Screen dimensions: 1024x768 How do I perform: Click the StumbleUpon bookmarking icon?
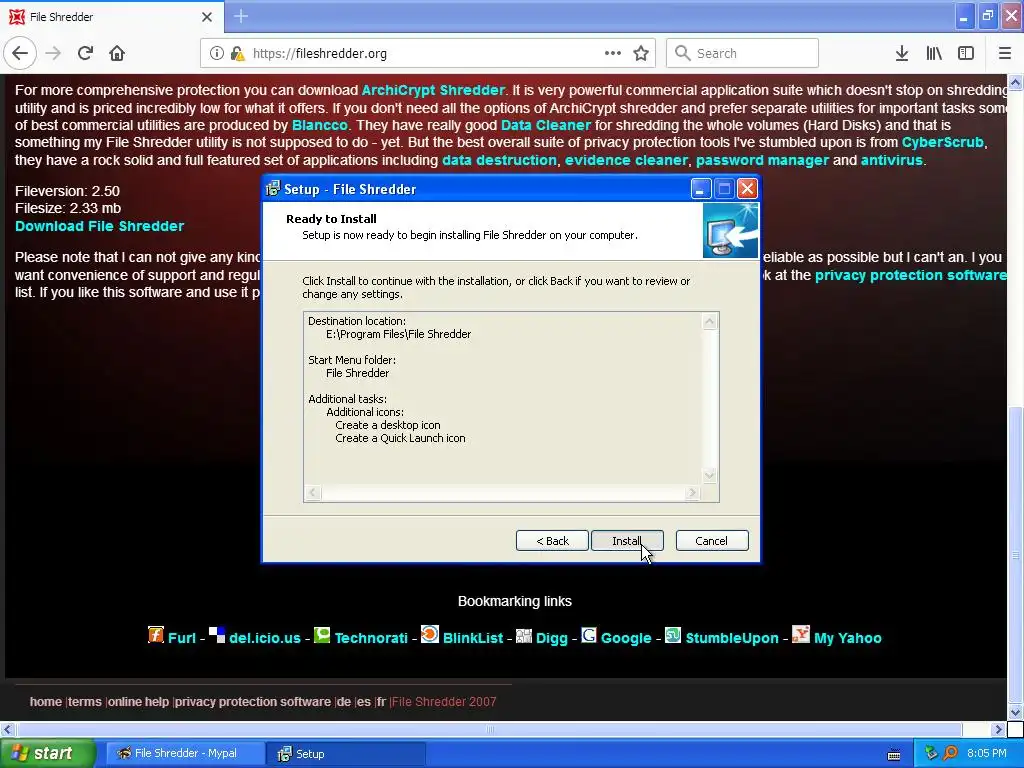673,635
